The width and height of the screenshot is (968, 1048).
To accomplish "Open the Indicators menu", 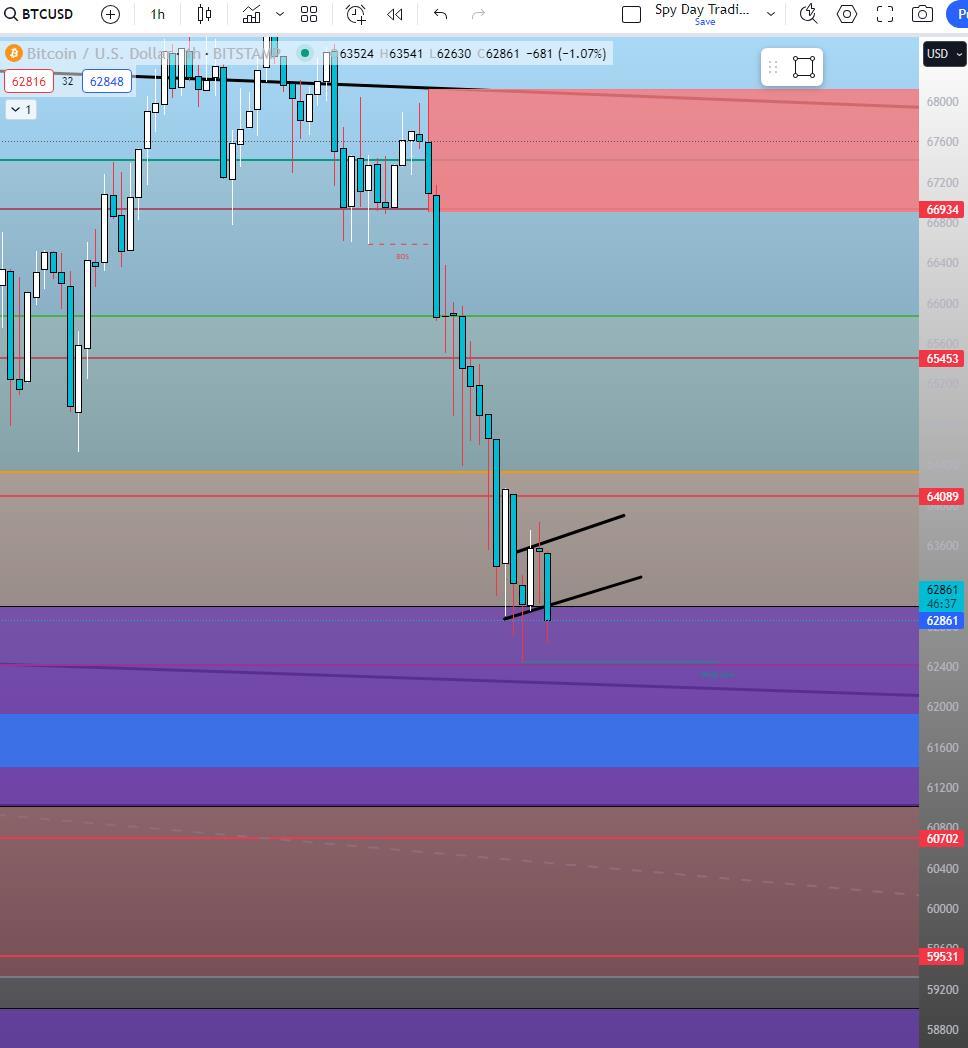I will pos(251,14).
